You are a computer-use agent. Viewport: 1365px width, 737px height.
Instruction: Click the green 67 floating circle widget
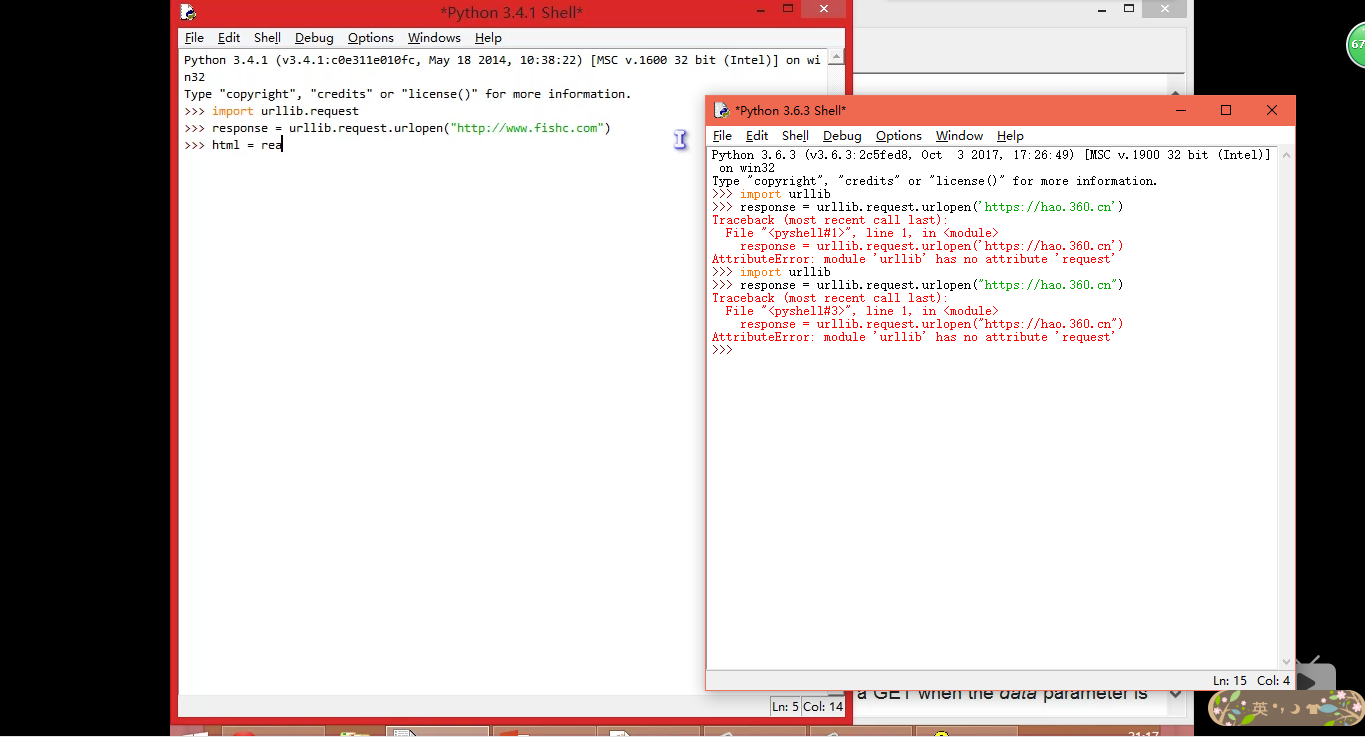[1356, 45]
